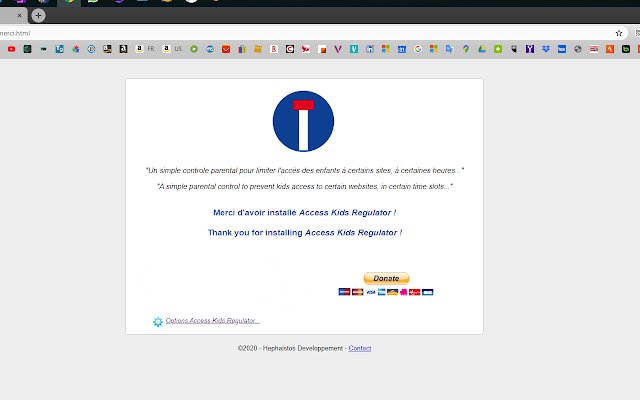Open the Amazon FR bookmark

pos(145,49)
